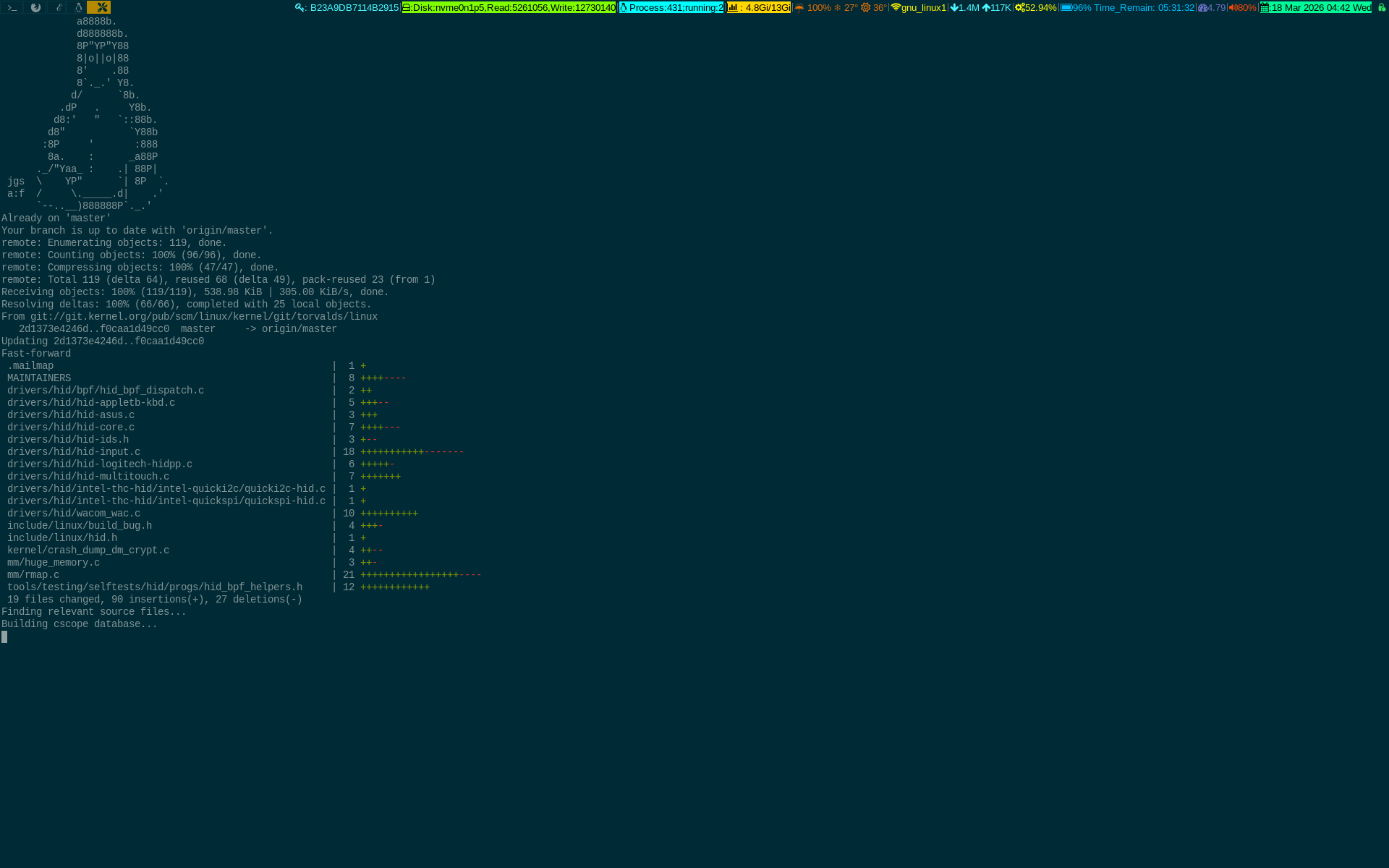Select the highlighted tools workspace tab
1389x868 pixels.
point(99,7)
